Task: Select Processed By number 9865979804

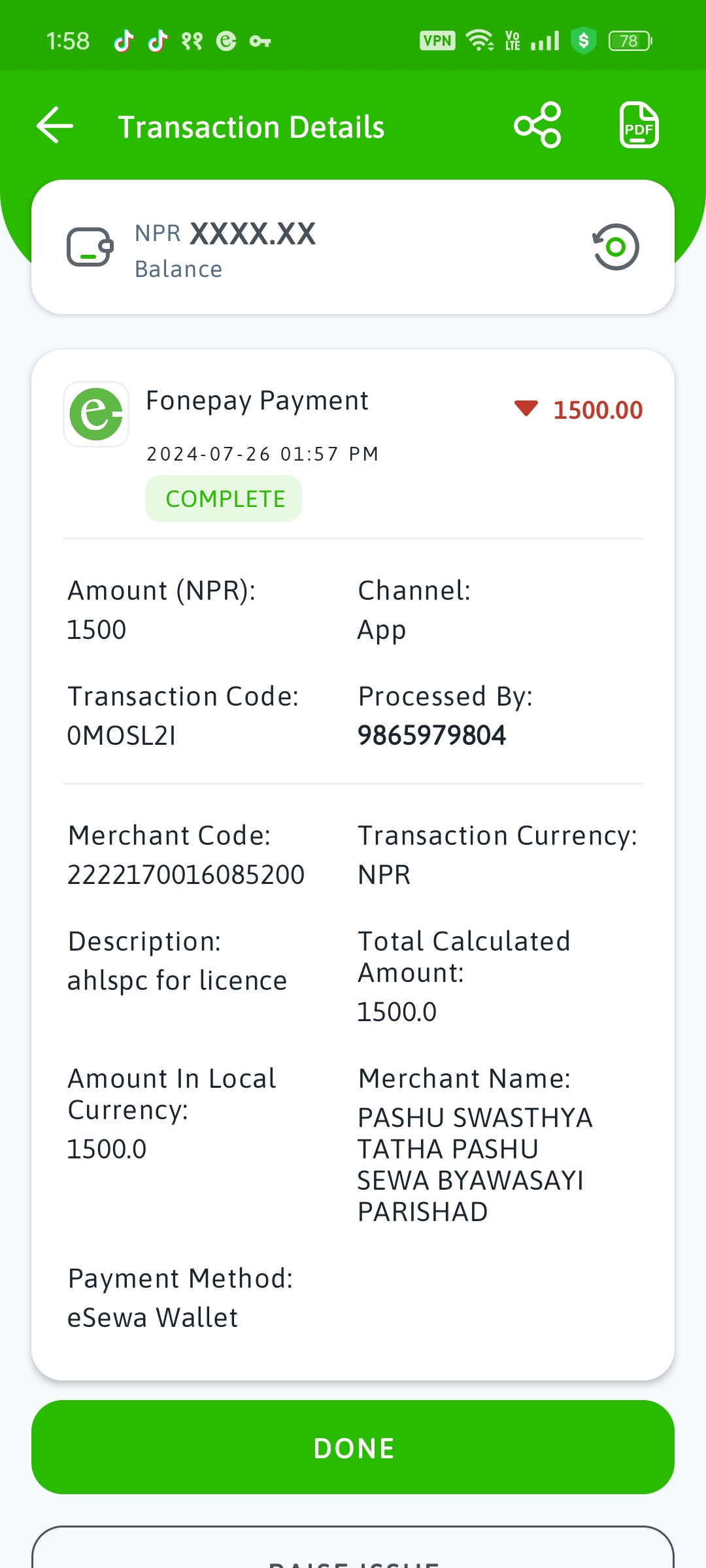Action: (x=431, y=736)
